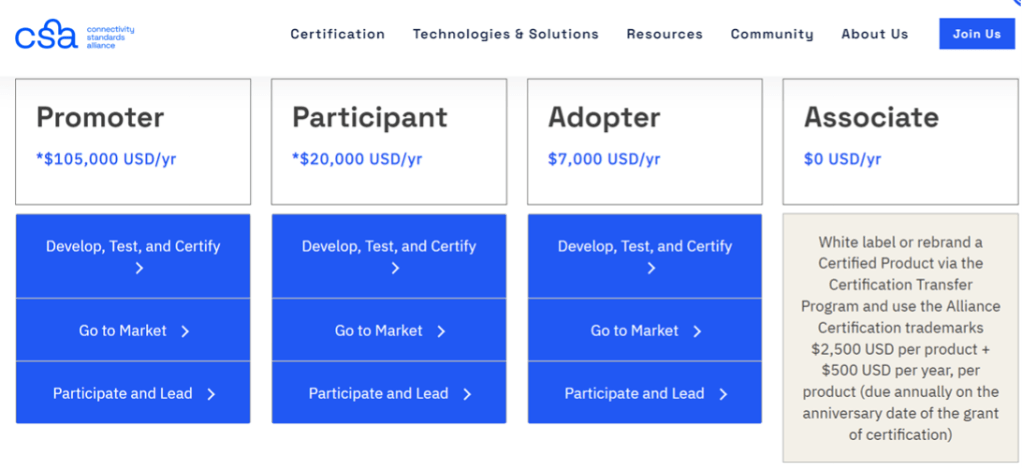Open the About Us menu
The height and width of the screenshot is (470, 1023).
click(874, 34)
